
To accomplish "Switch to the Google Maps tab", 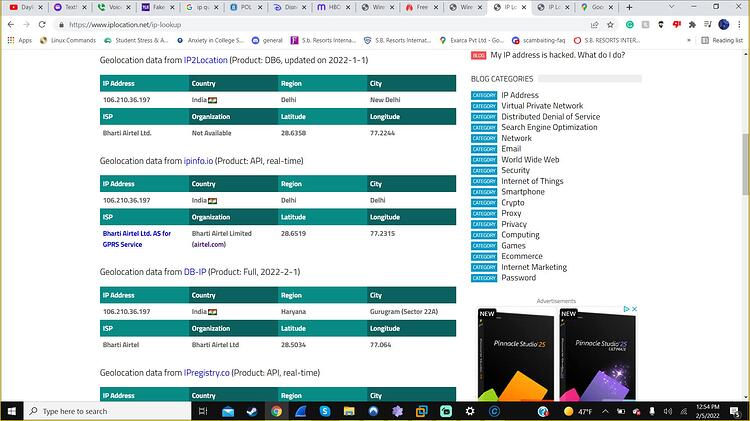I will 597,7.
